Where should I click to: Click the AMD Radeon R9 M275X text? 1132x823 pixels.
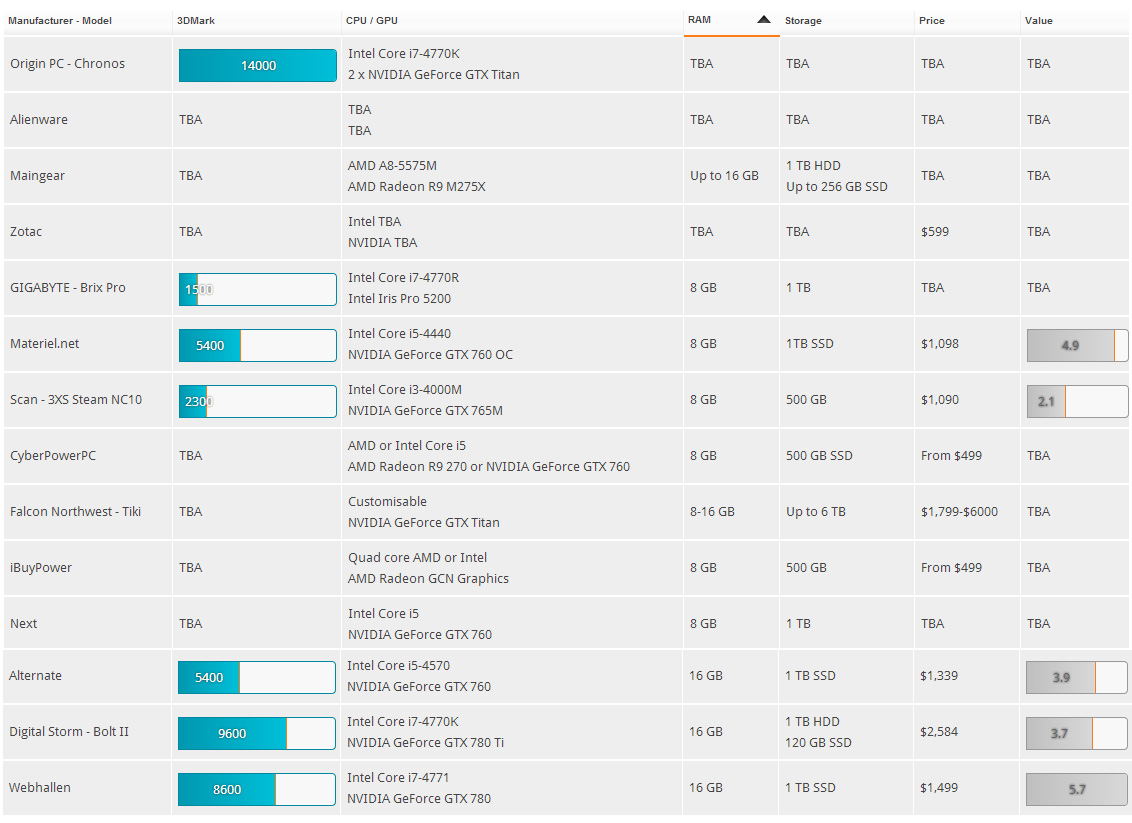(x=417, y=187)
